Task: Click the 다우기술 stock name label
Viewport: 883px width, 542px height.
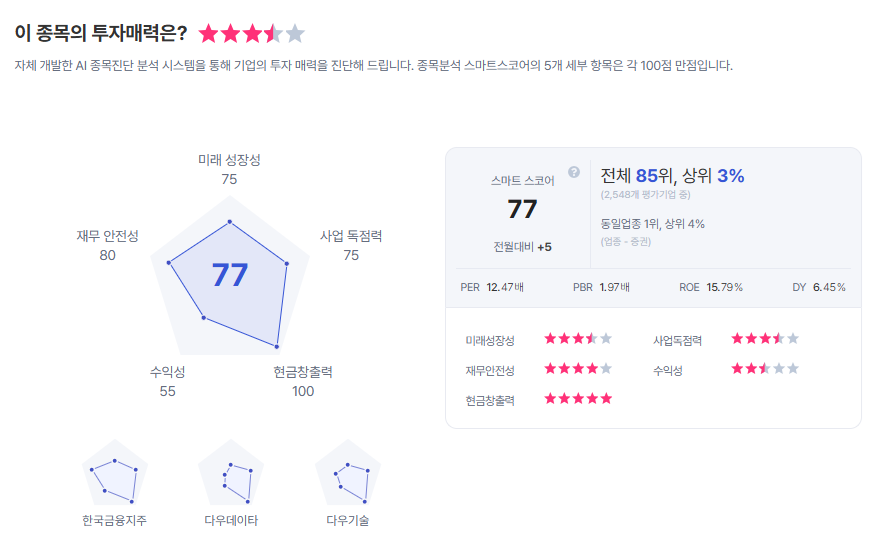Action: click(x=348, y=521)
